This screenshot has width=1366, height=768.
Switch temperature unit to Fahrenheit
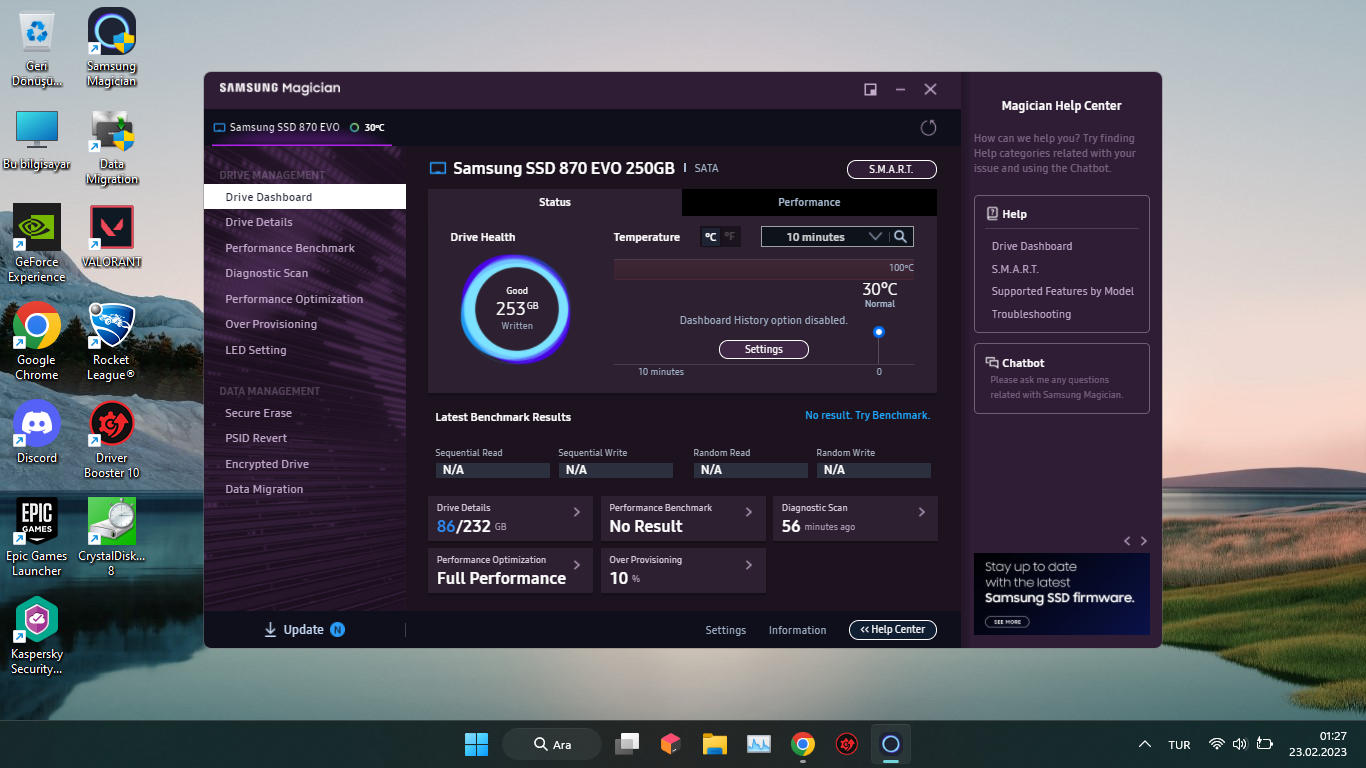730,237
